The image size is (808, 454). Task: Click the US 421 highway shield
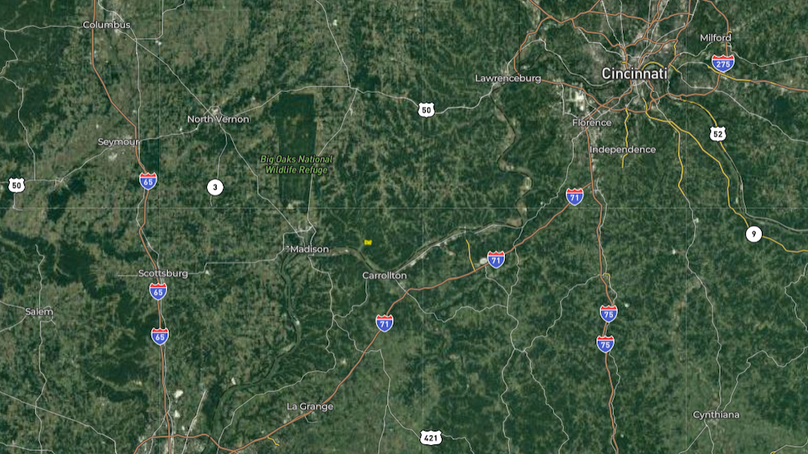(430, 438)
